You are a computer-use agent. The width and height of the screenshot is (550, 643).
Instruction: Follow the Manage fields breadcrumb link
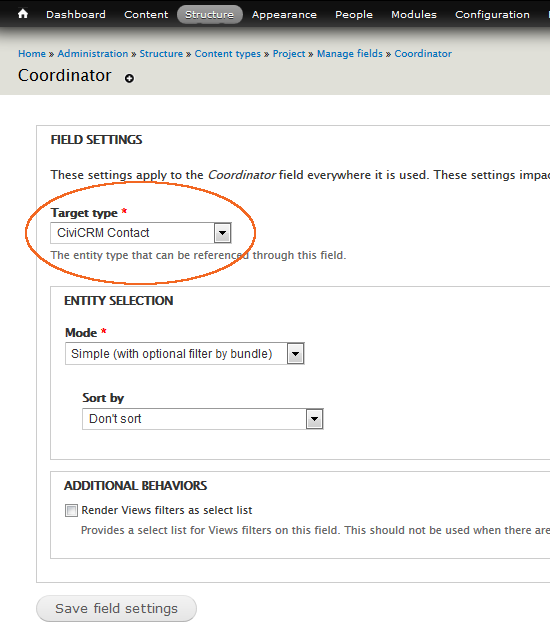[350, 54]
